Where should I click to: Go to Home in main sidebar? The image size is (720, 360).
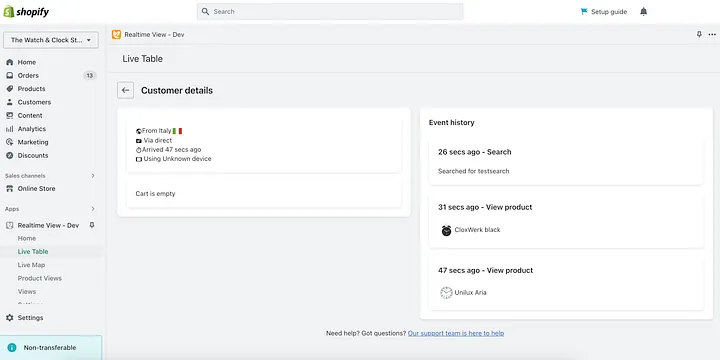click(x=27, y=62)
